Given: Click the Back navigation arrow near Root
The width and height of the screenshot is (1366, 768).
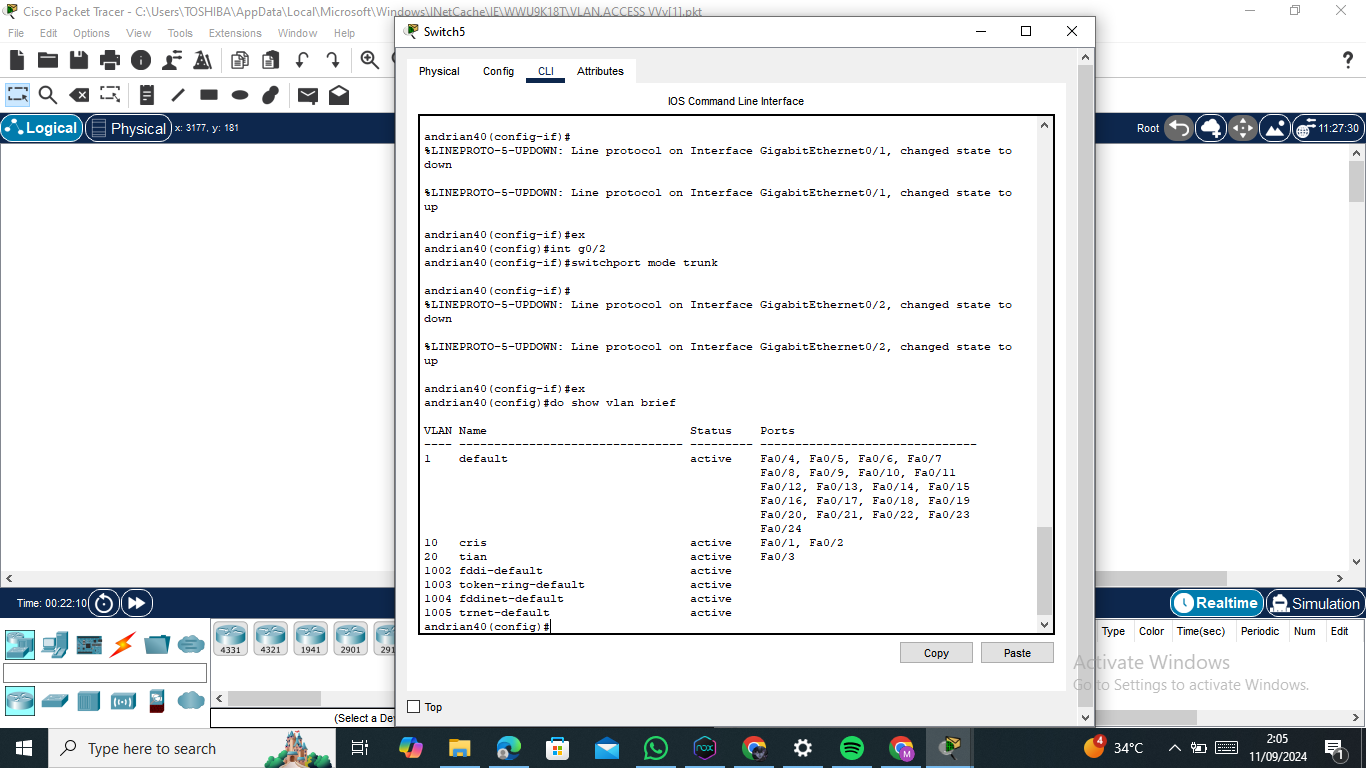Looking at the screenshot, I should pos(1180,128).
